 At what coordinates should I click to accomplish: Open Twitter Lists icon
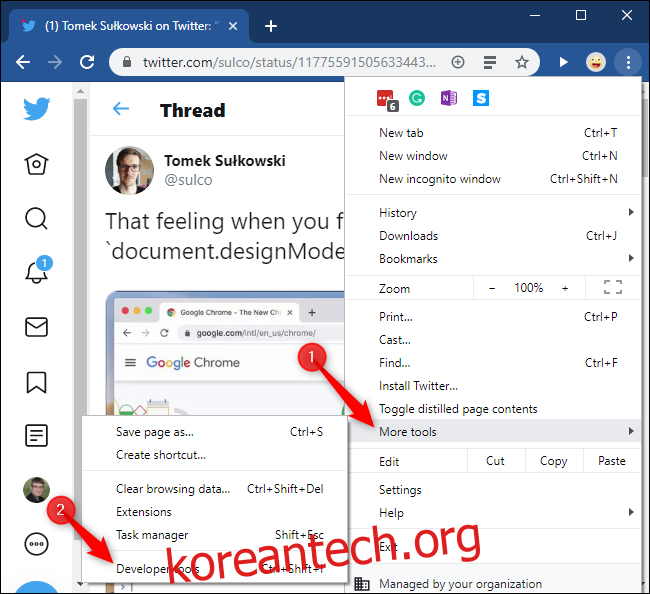[36, 436]
